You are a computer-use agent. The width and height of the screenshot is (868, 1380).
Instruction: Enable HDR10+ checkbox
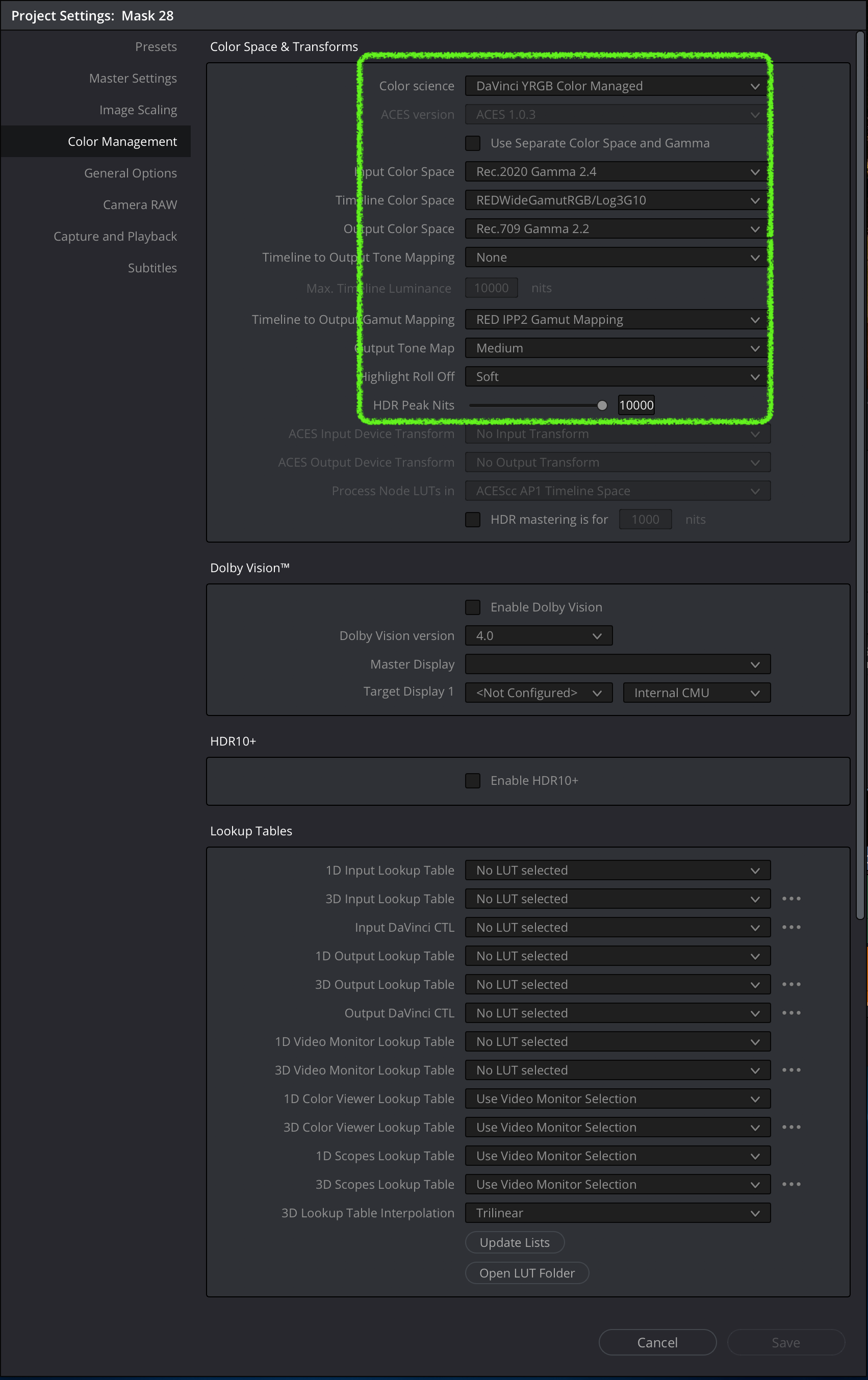(x=473, y=781)
